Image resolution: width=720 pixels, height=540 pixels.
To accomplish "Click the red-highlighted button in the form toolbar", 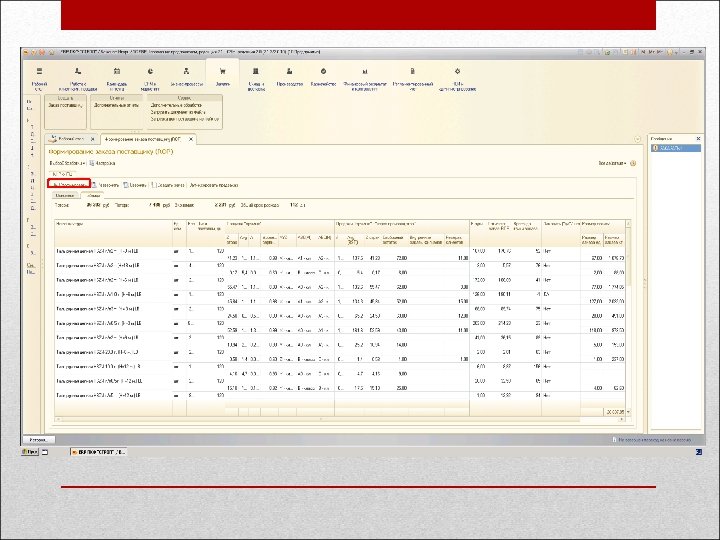I will pyautogui.click(x=70, y=185).
